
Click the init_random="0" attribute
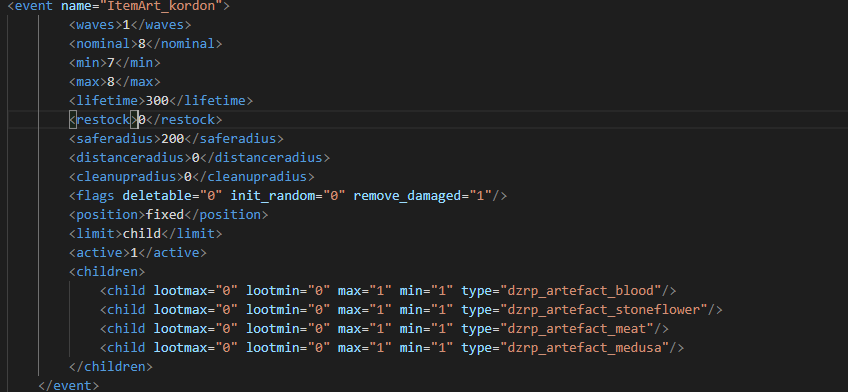288,196
